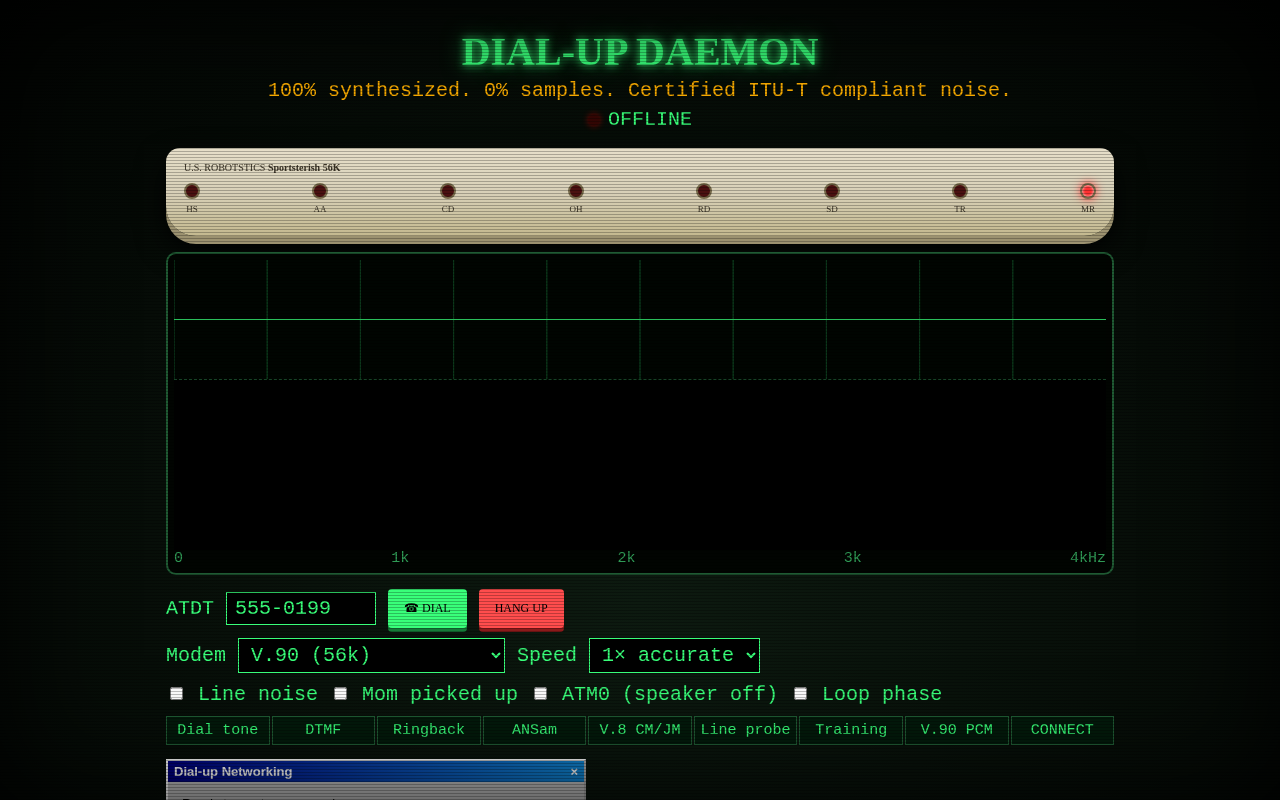Image resolution: width=1280 pixels, height=800 pixels.
Task: Click the U.S. ROBOTSTICS Sportsterish 56K label
Action: click(262, 167)
